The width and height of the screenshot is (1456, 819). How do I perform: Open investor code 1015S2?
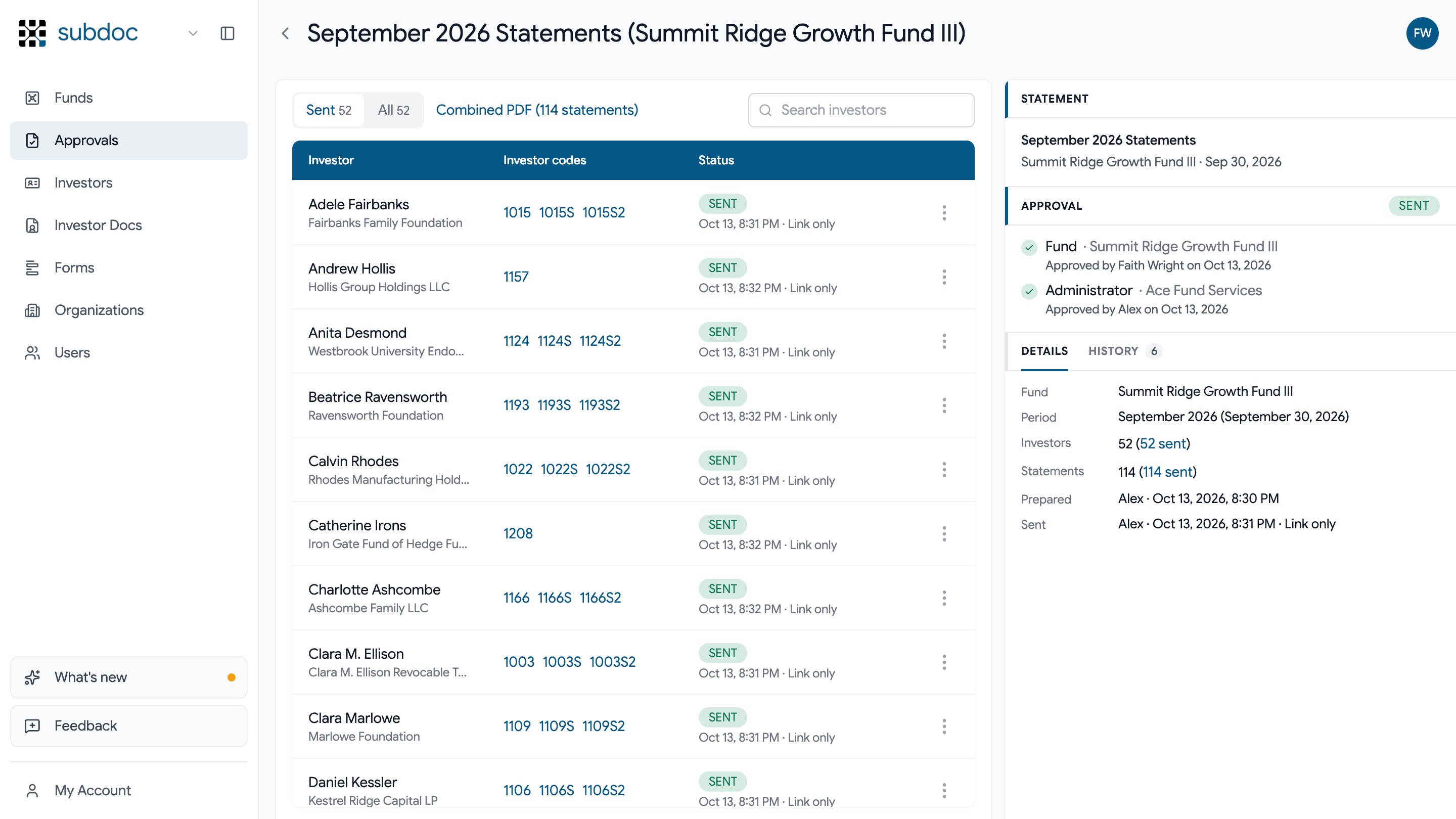[x=604, y=212]
